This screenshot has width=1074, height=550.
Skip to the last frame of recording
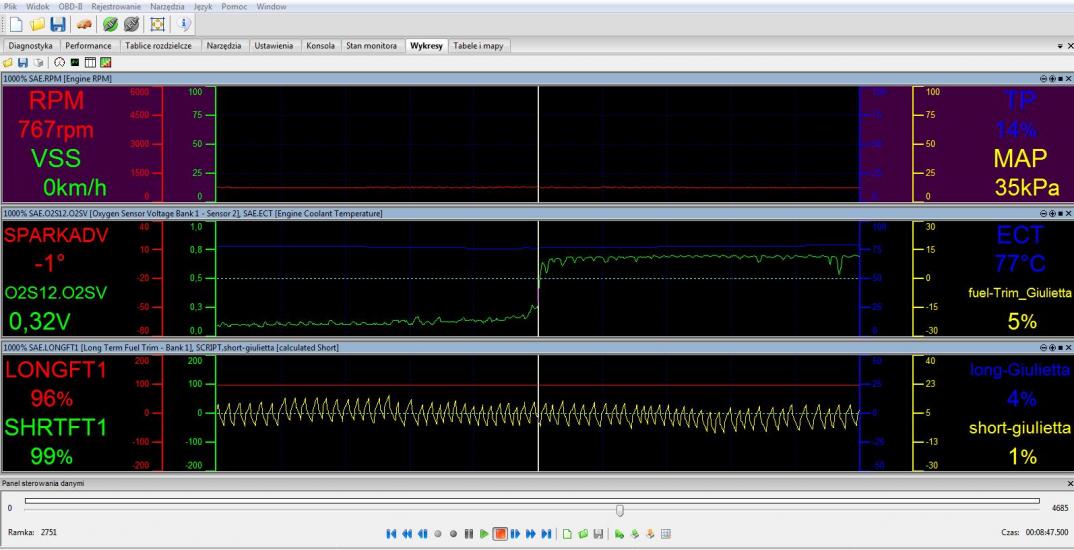546,533
